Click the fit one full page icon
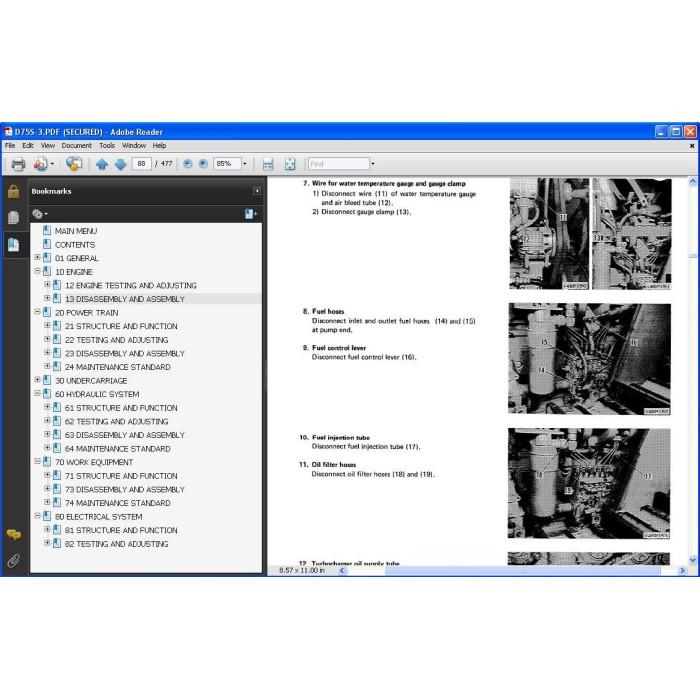This screenshot has width=700, height=700. [290, 164]
